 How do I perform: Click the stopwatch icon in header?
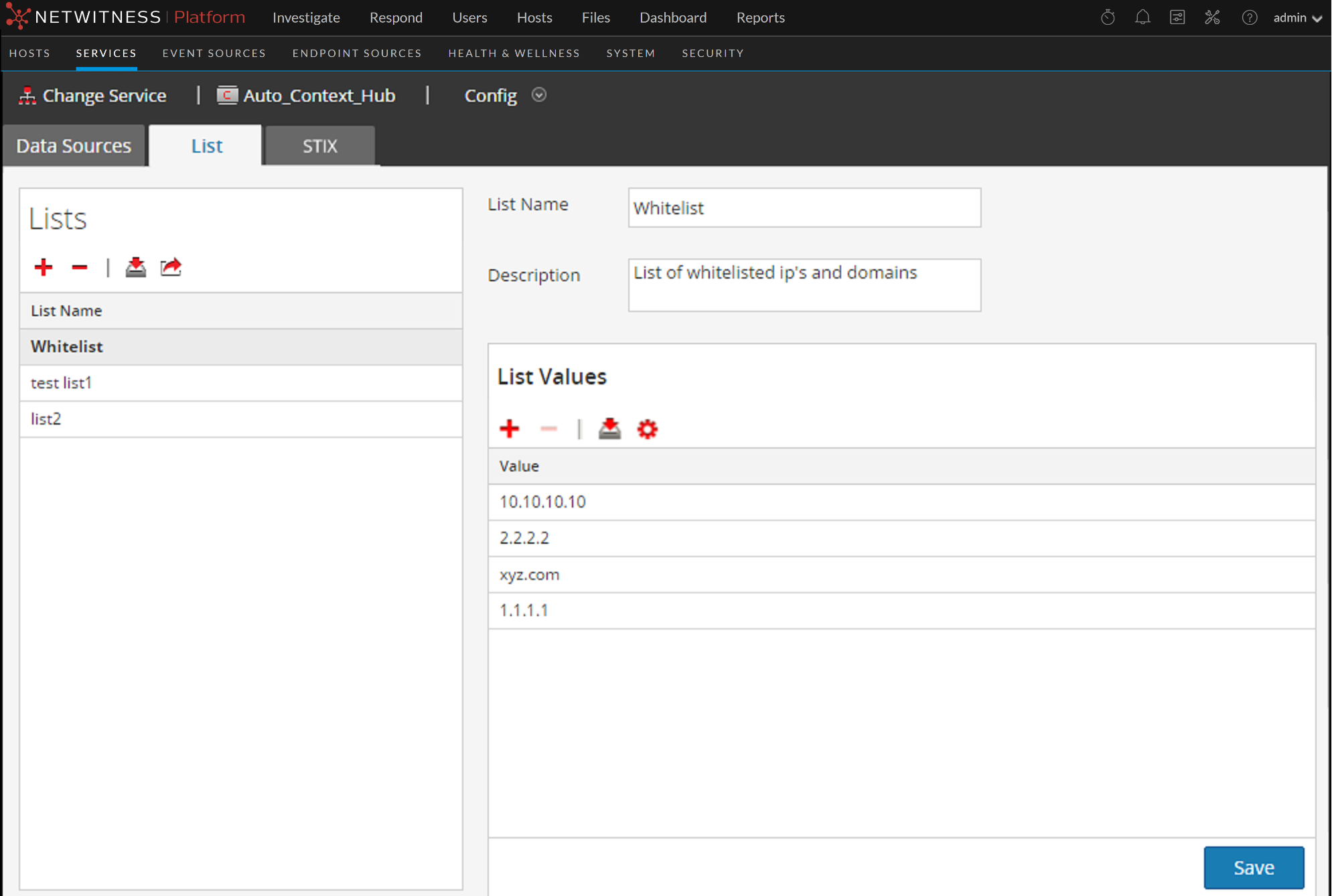coord(1108,17)
